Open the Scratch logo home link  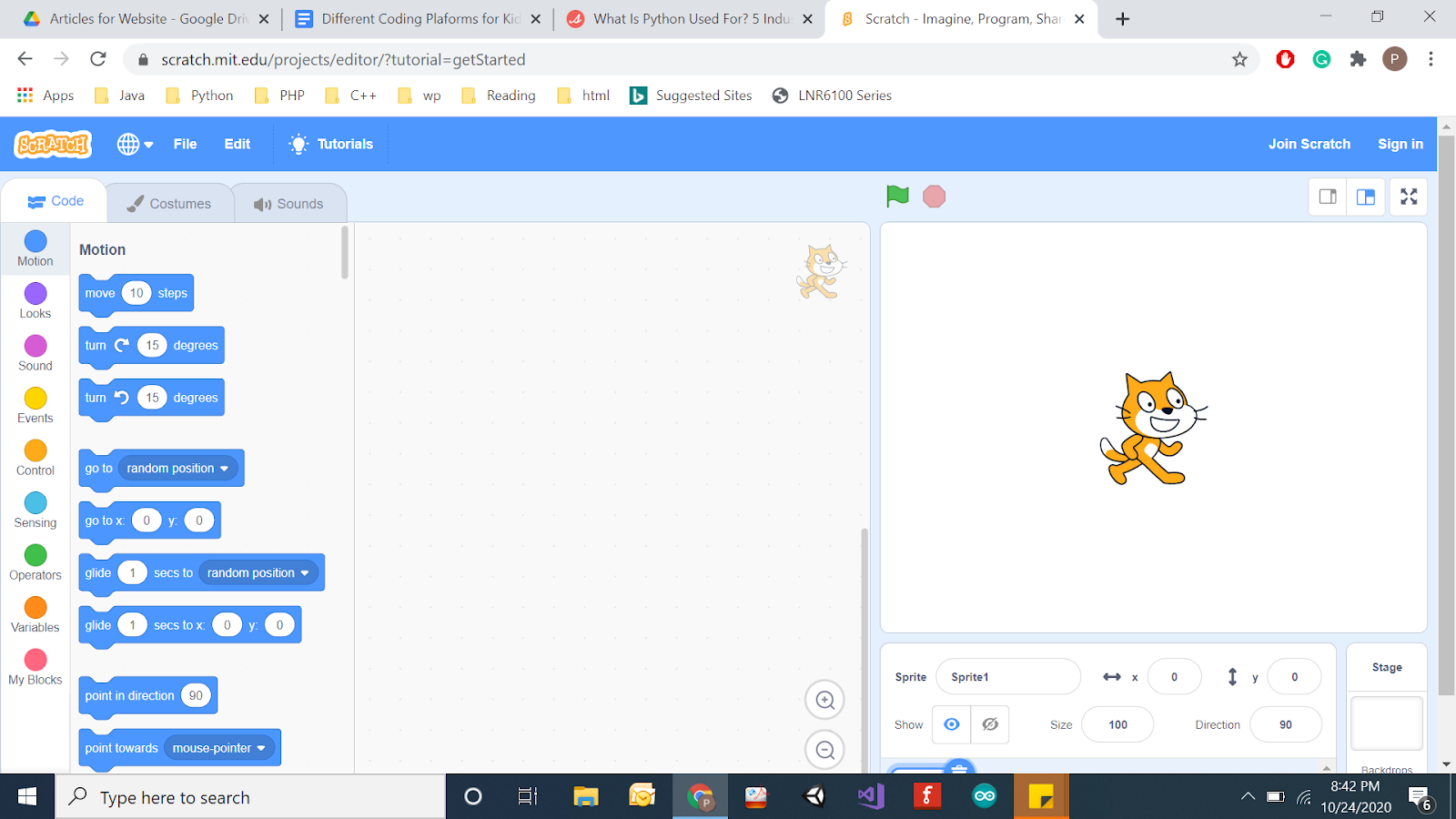point(53,144)
